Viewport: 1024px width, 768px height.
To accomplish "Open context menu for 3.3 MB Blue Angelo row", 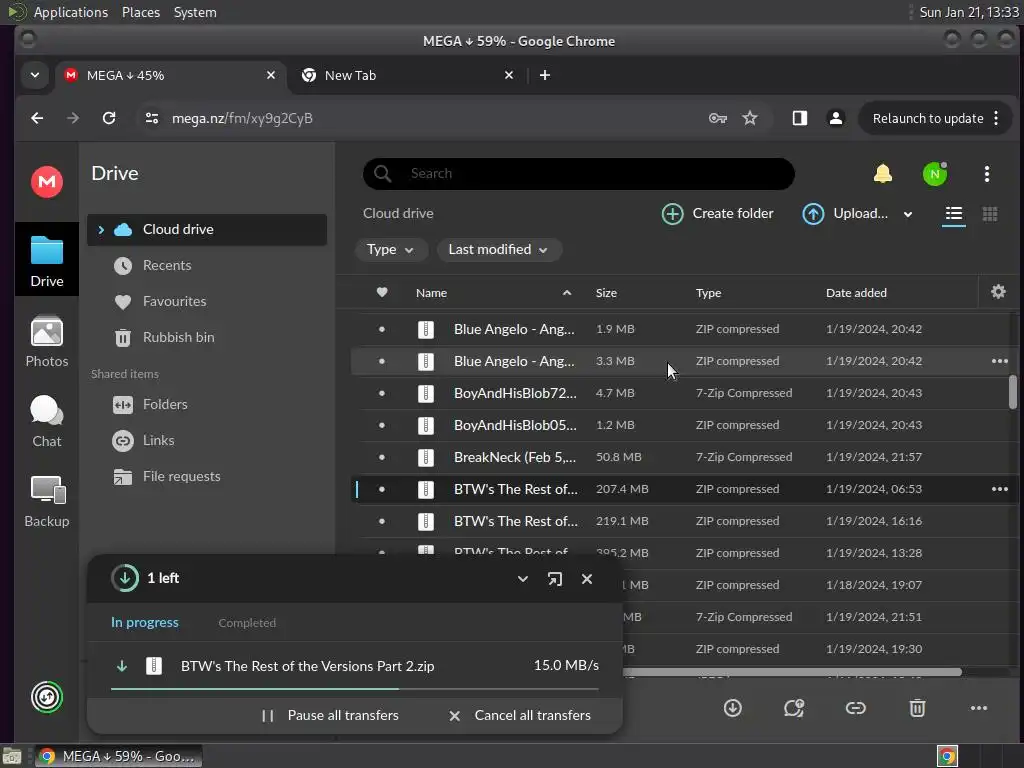I will (999, 361).
